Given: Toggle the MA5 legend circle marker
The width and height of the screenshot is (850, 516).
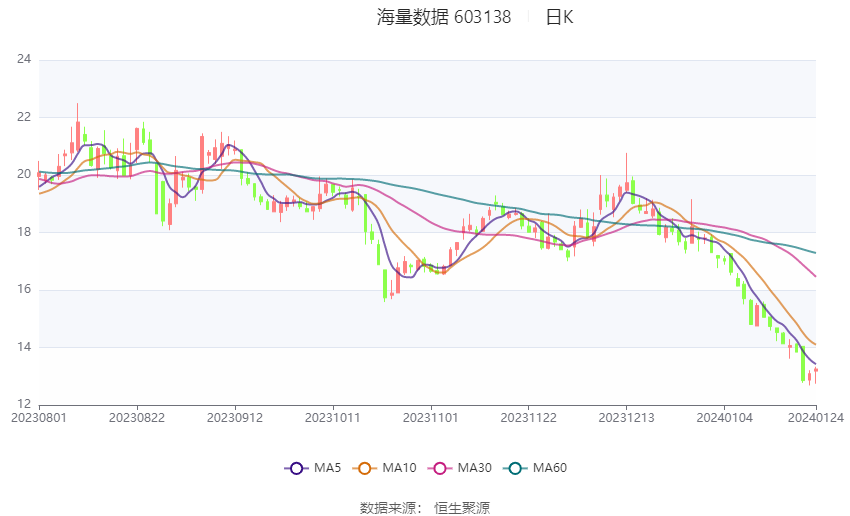Looking at the screenshot, I should pyautogui.click(x=295, y=468).
